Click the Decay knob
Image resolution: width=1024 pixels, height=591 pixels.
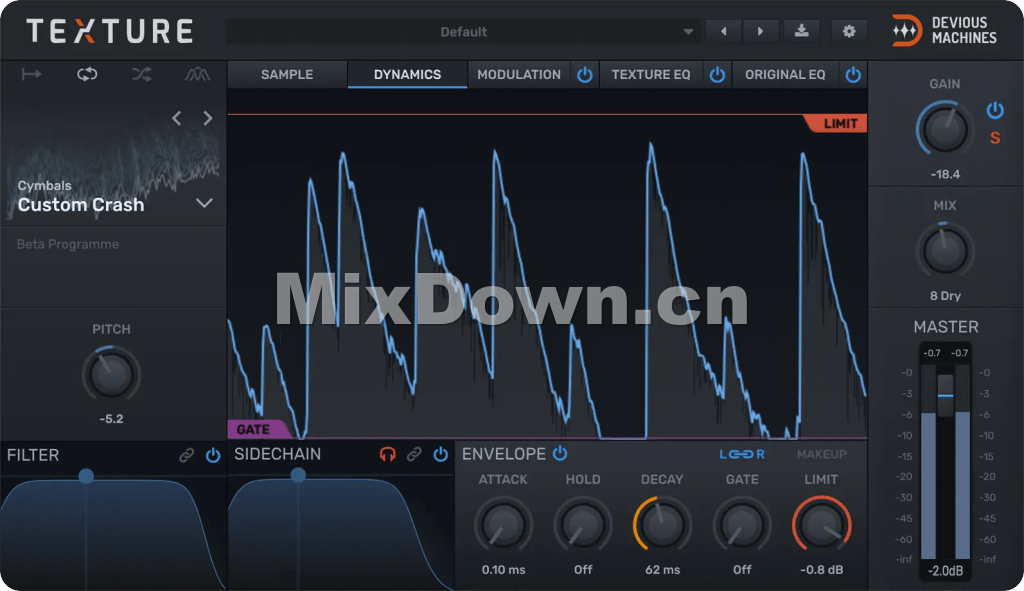[662, 524]
